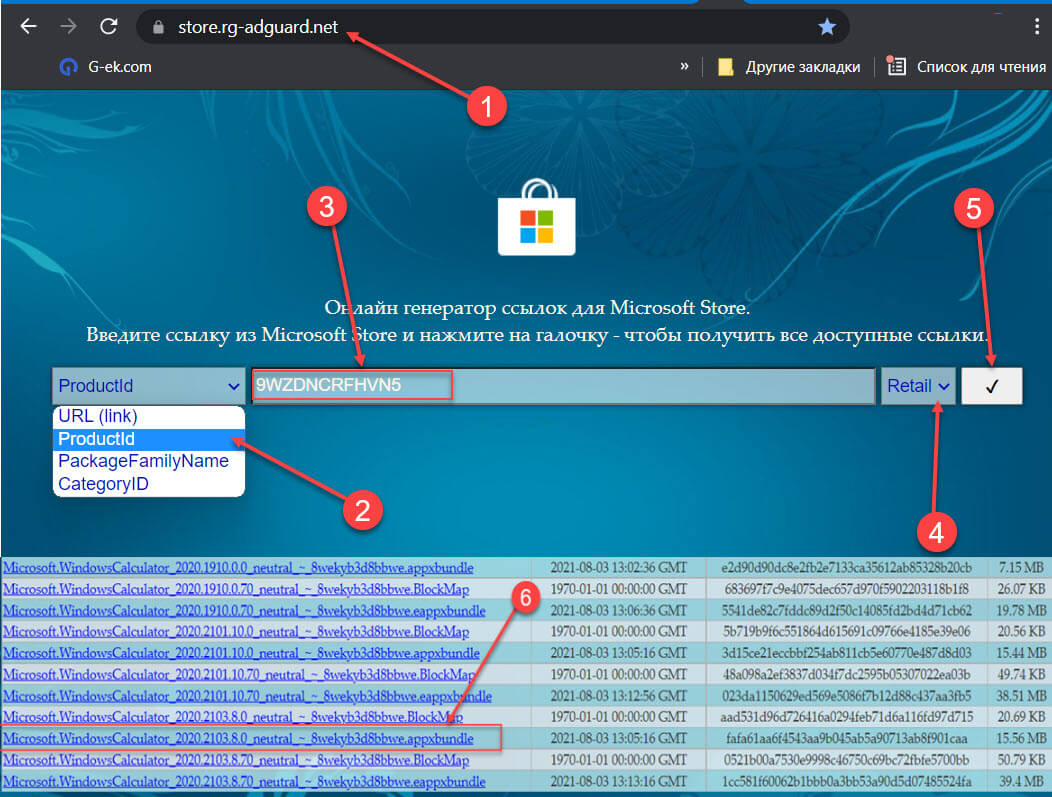The image size is (1052, 797).
Task: Open WindowsCalculator 2020.1910.0.0 neutral appxbundle link
Action: 239,567
